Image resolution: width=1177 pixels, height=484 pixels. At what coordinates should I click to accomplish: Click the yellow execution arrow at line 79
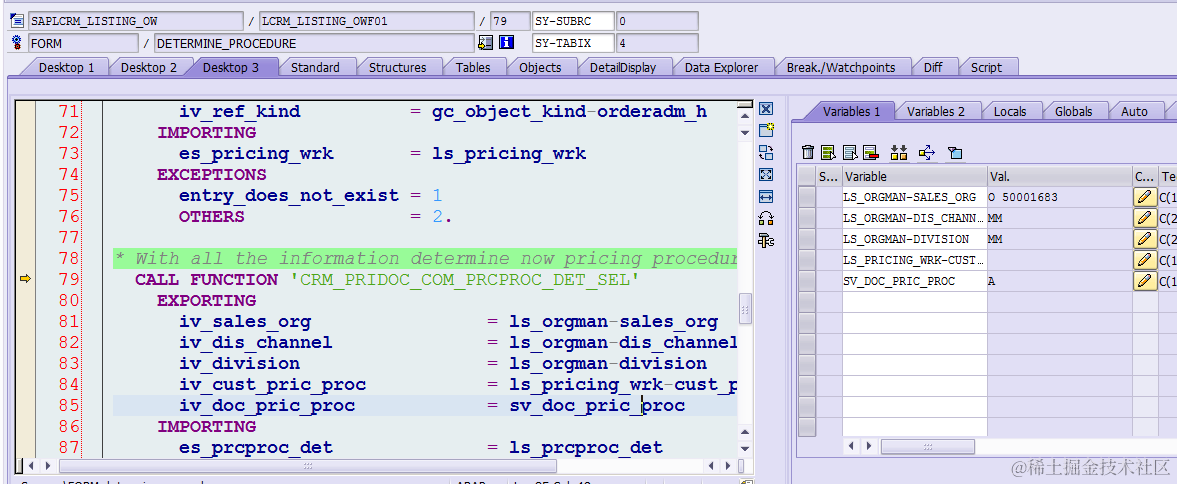click(x=25, y=279)
